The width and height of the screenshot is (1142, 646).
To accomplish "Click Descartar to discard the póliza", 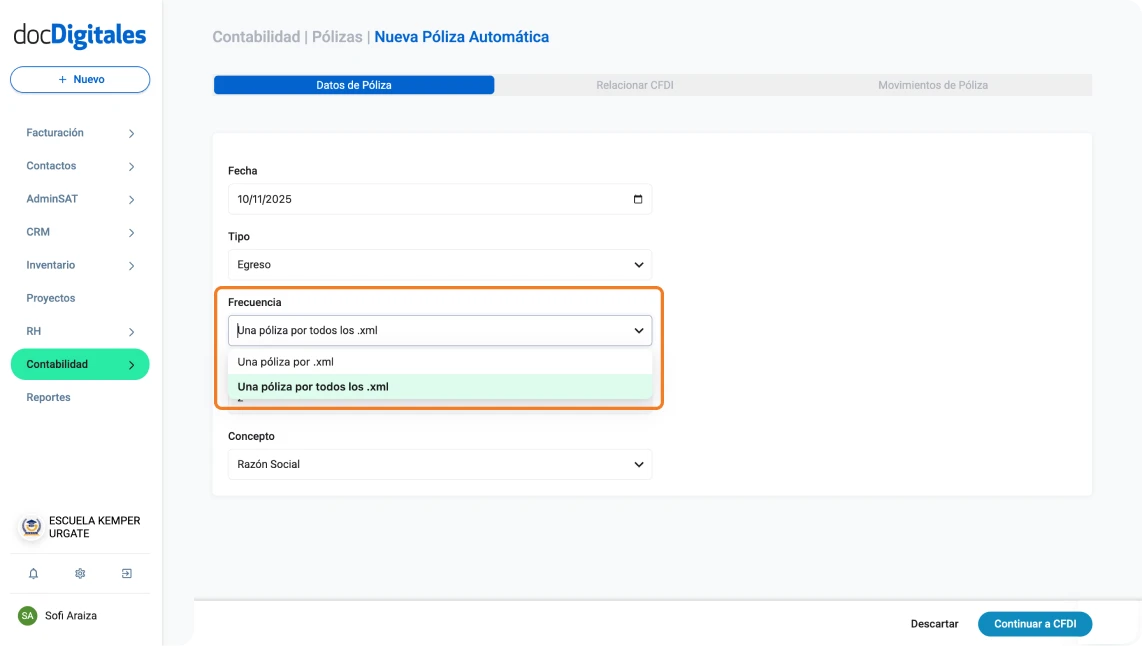I will pos(934,623).
